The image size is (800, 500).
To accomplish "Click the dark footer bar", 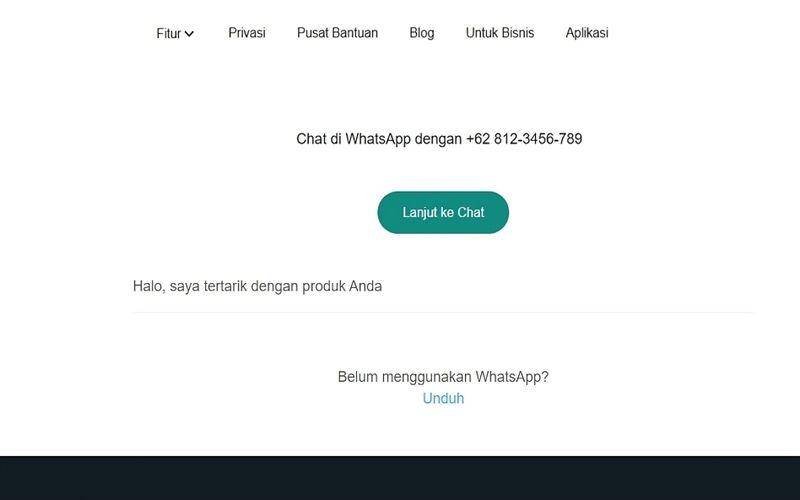I will point(400,478).
